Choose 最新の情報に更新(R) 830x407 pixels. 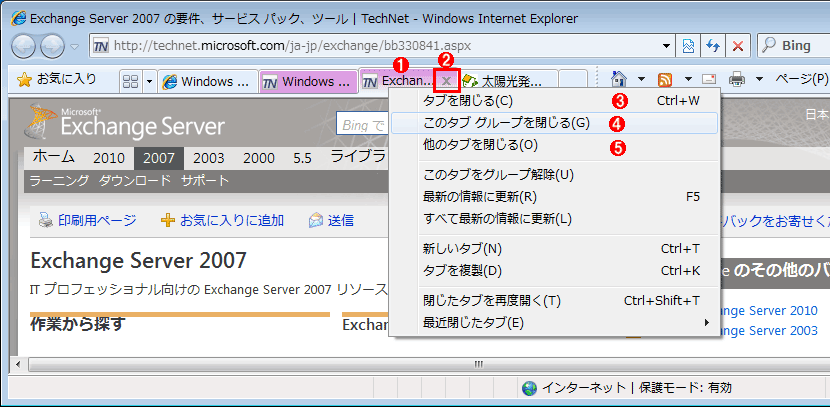click(554, 197)
